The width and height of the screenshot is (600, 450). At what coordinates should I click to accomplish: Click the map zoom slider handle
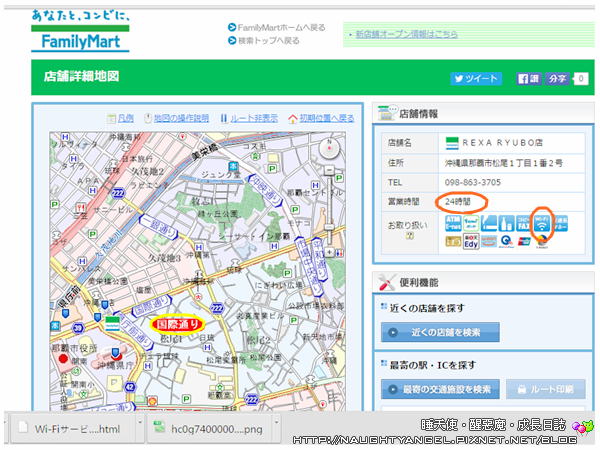(329, 226)
